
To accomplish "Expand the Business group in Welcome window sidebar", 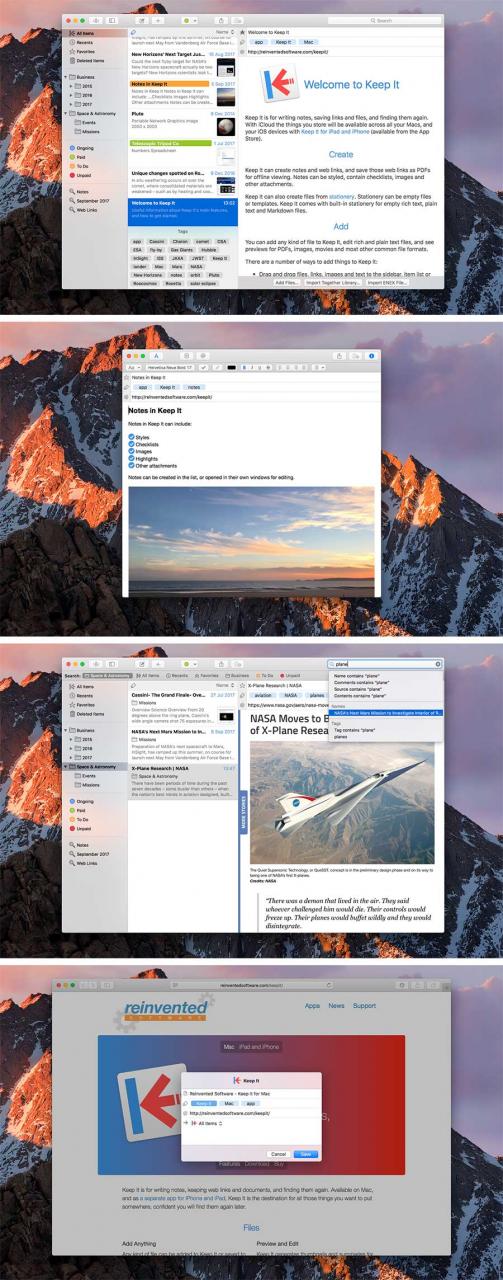I will pyautogui.click(x=65, y=78).
